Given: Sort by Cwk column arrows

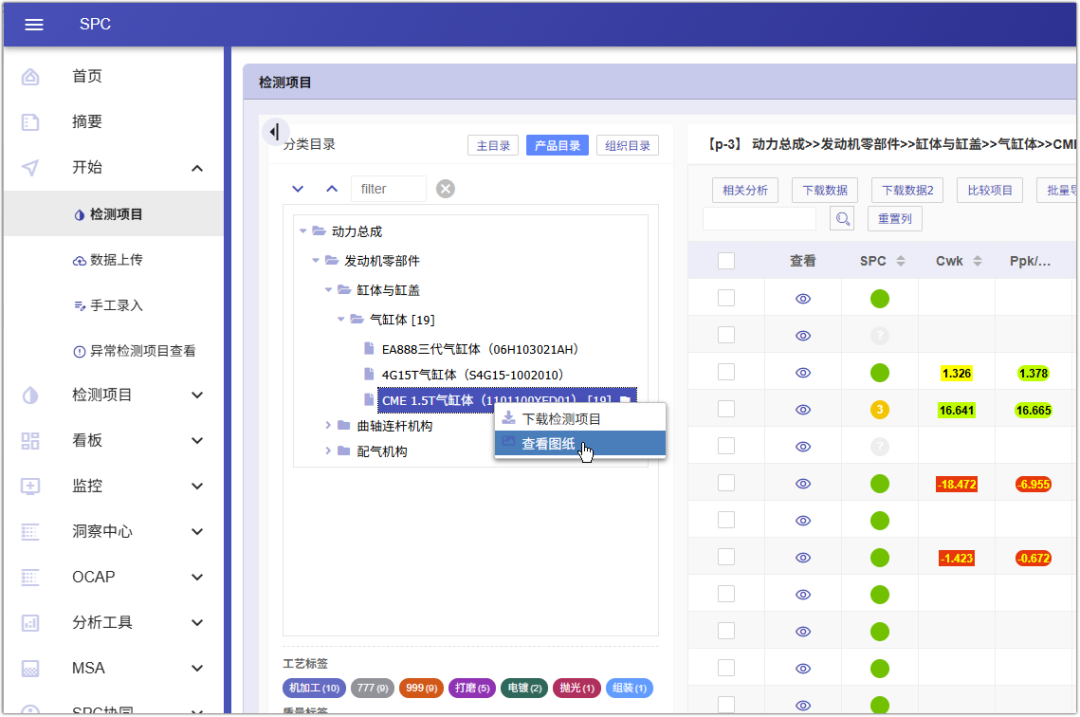Looking at the screenshot, I should [977, 261].
